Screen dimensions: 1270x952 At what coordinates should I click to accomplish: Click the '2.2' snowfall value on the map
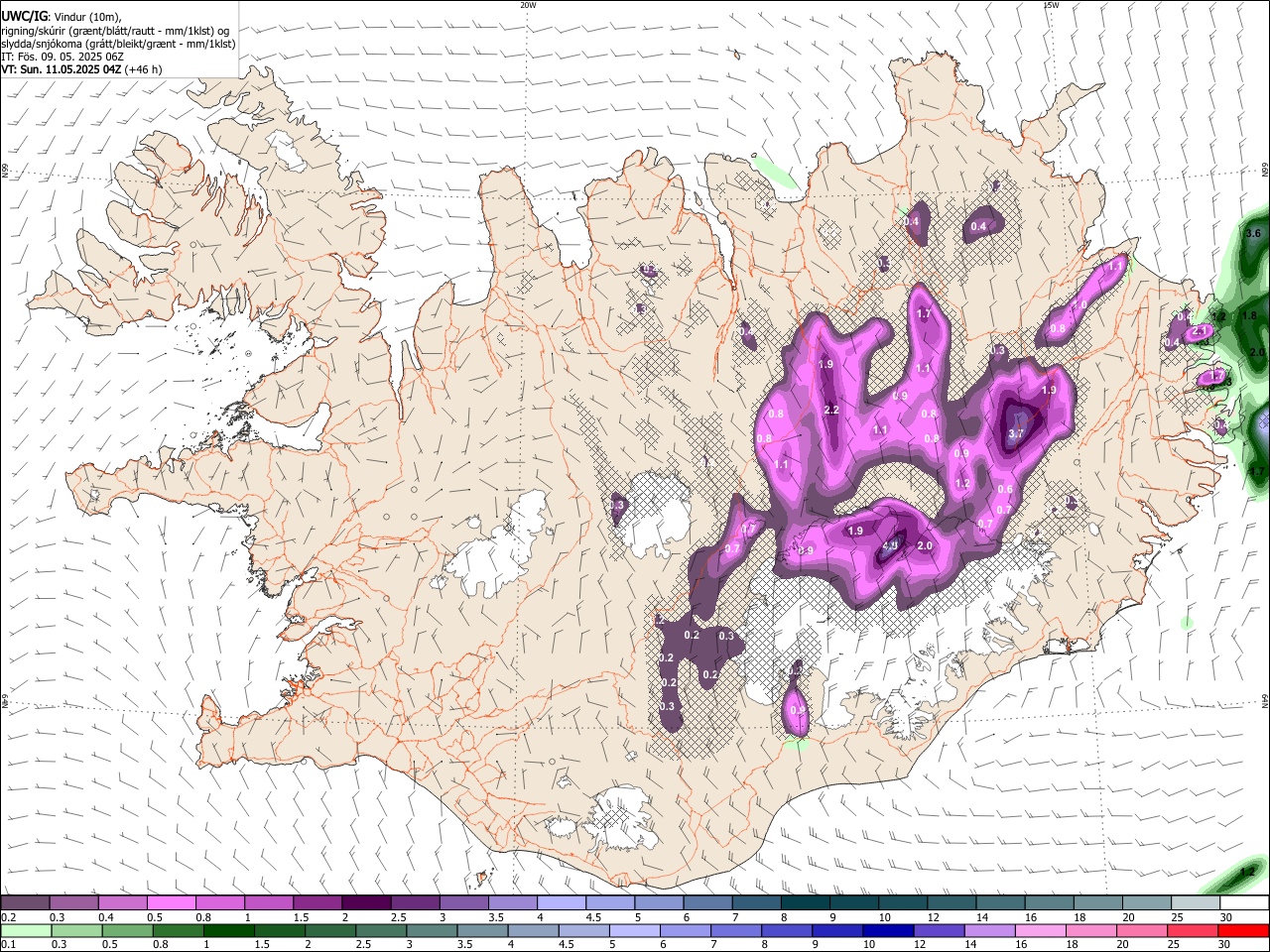(x=831, y=411)
